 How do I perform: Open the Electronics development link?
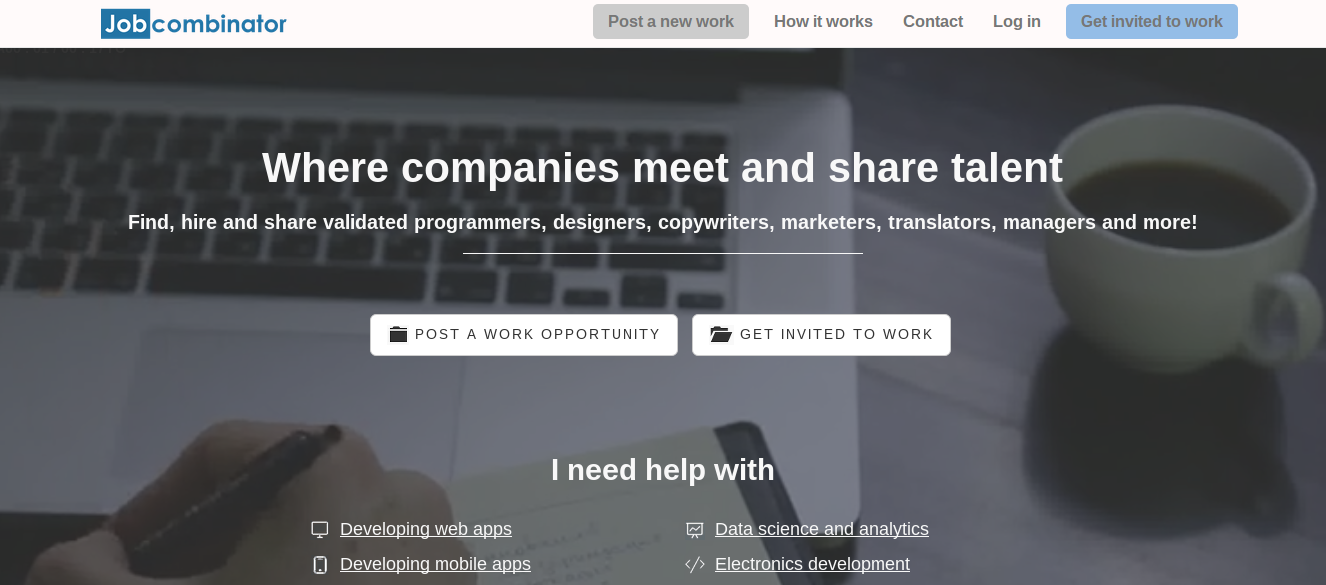[x=812, y=564]
